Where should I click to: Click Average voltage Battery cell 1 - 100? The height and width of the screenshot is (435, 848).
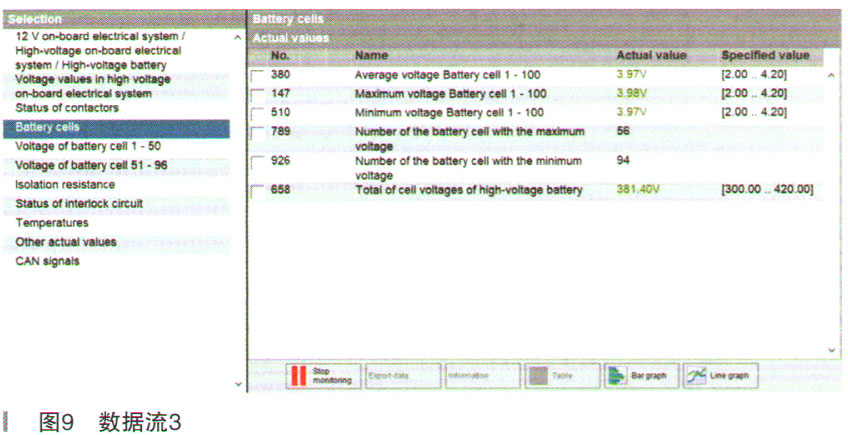pyautogui.click(x=447, y=75)
